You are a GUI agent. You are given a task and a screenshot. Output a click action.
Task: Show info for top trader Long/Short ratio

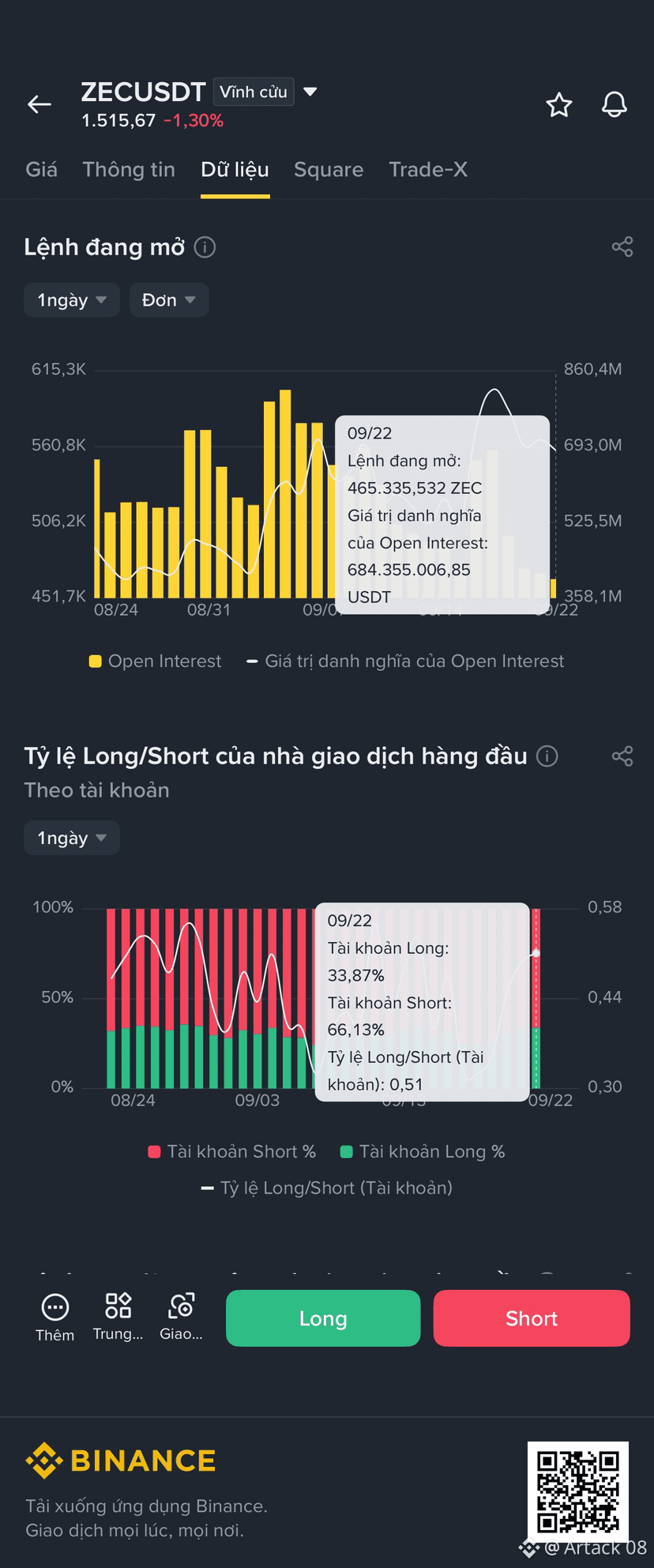[x=547, y=756]
